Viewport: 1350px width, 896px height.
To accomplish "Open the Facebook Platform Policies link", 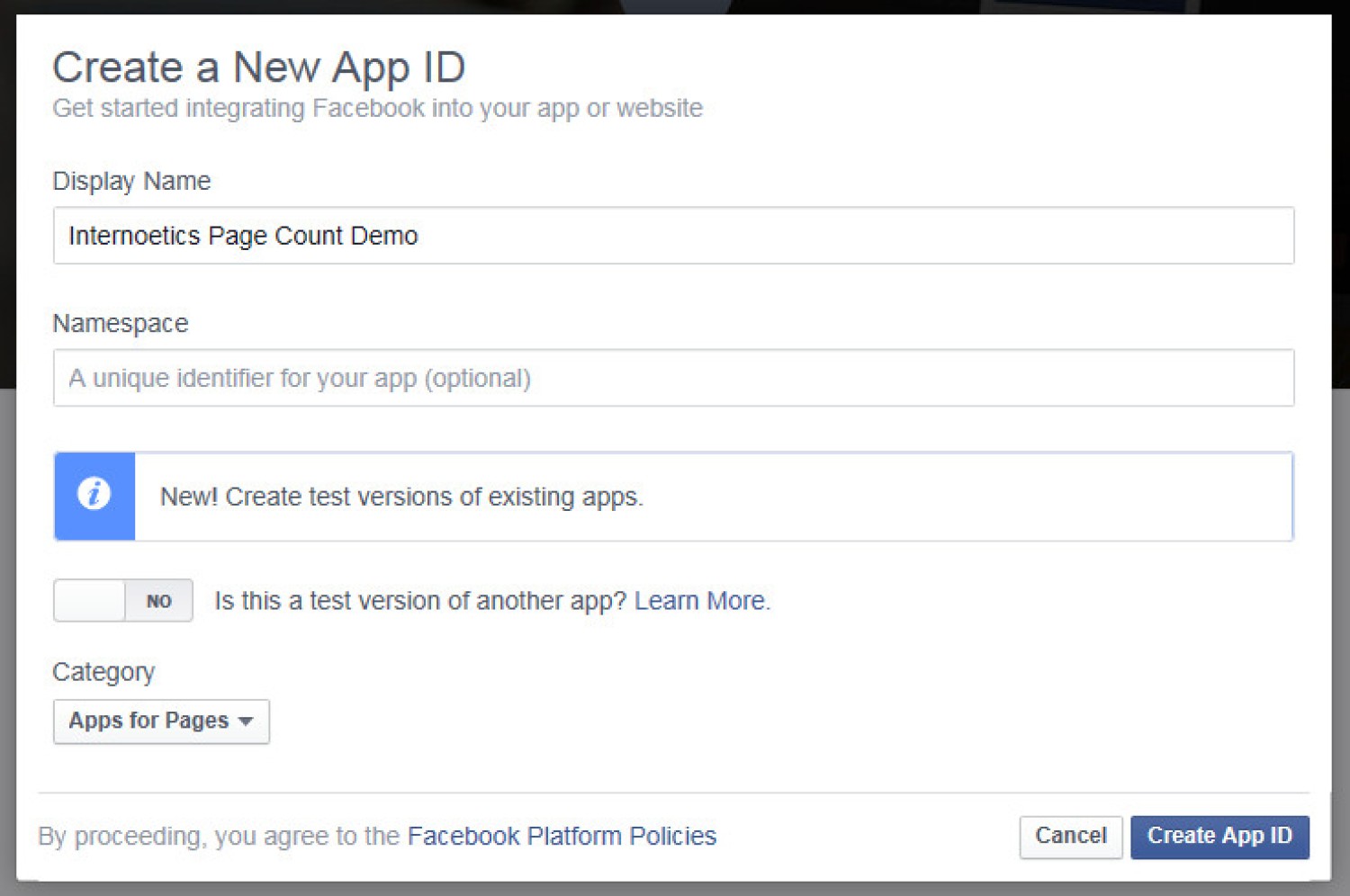I will [x=562, y=837].
